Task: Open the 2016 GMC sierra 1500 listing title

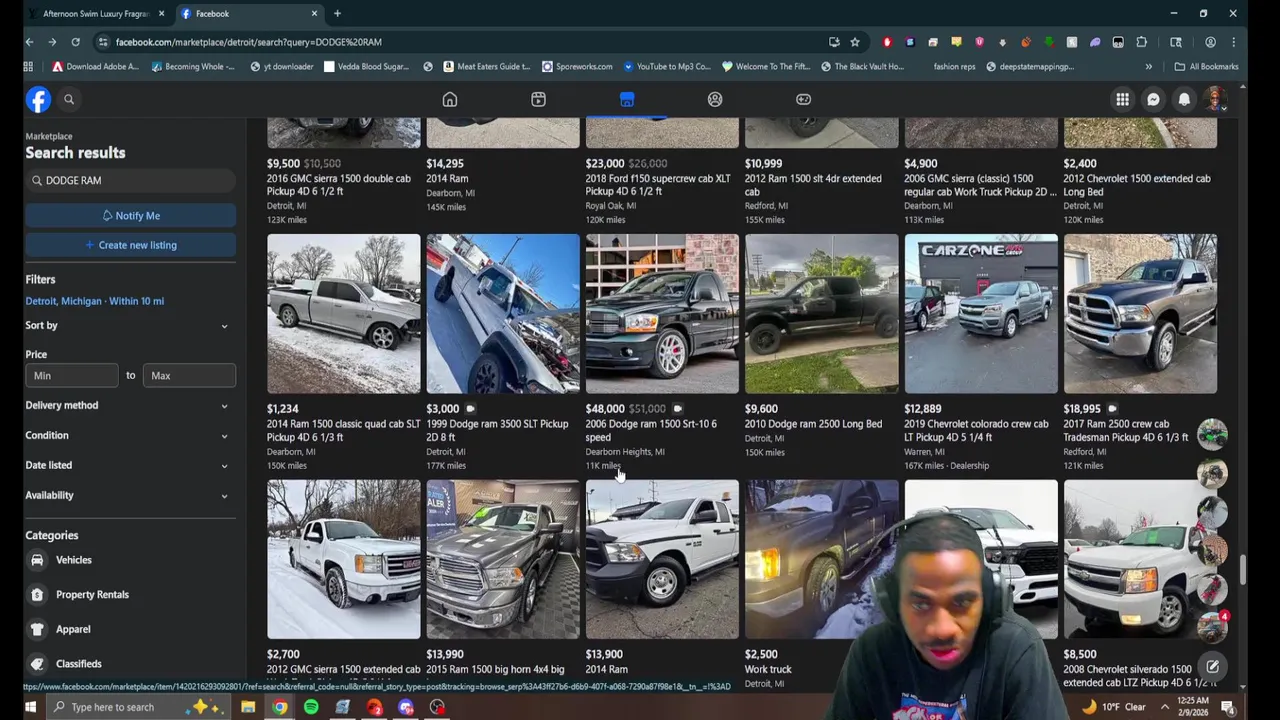Action: pos(339,185)
